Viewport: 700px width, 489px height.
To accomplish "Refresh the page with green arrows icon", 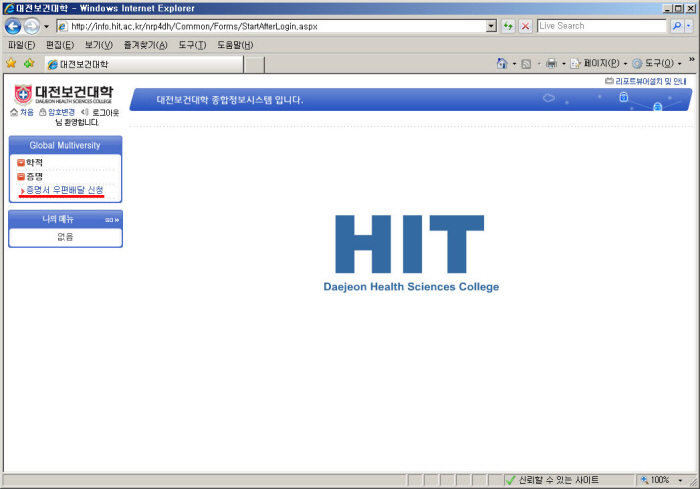I will [508, 26].
